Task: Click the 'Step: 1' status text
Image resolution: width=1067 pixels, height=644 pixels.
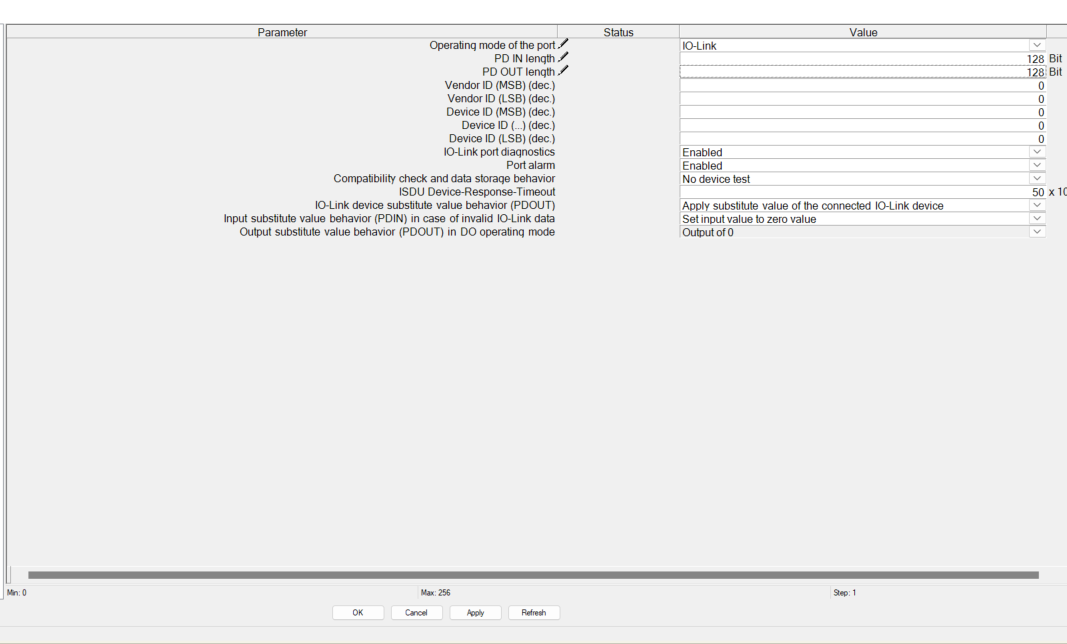Action: tap(844, 593)
